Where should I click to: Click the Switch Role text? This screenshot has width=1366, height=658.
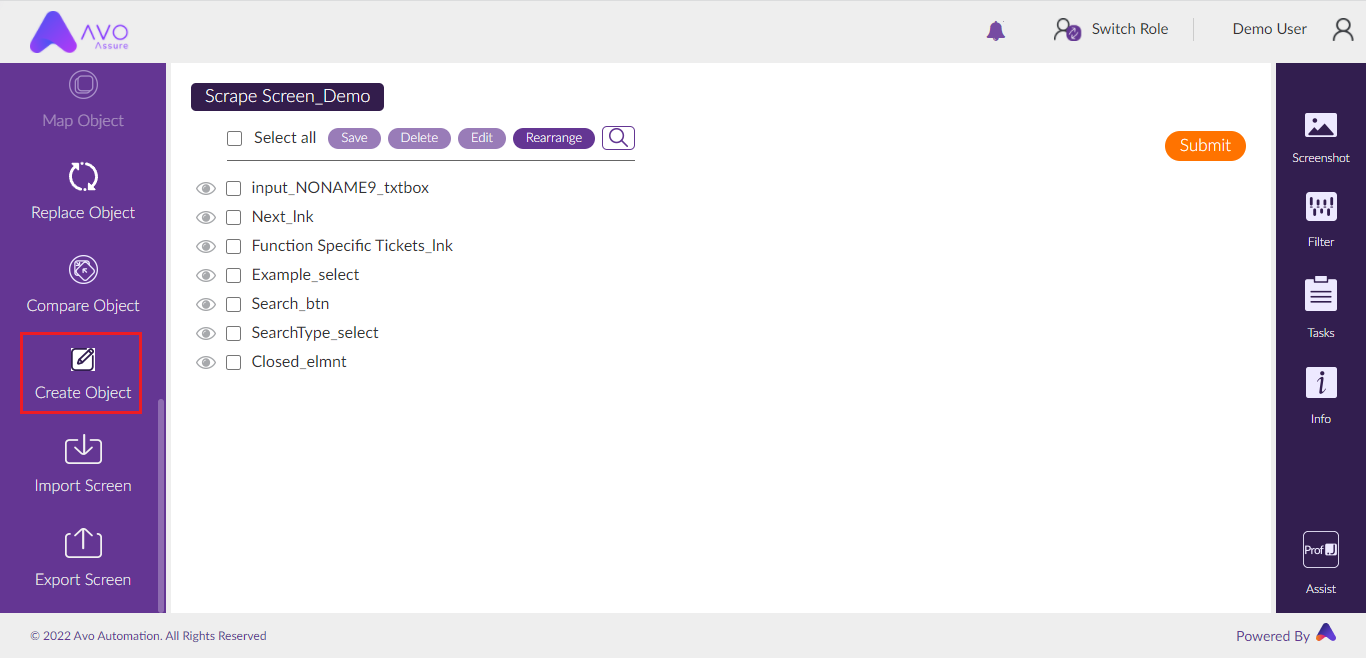coord(1130,29)
